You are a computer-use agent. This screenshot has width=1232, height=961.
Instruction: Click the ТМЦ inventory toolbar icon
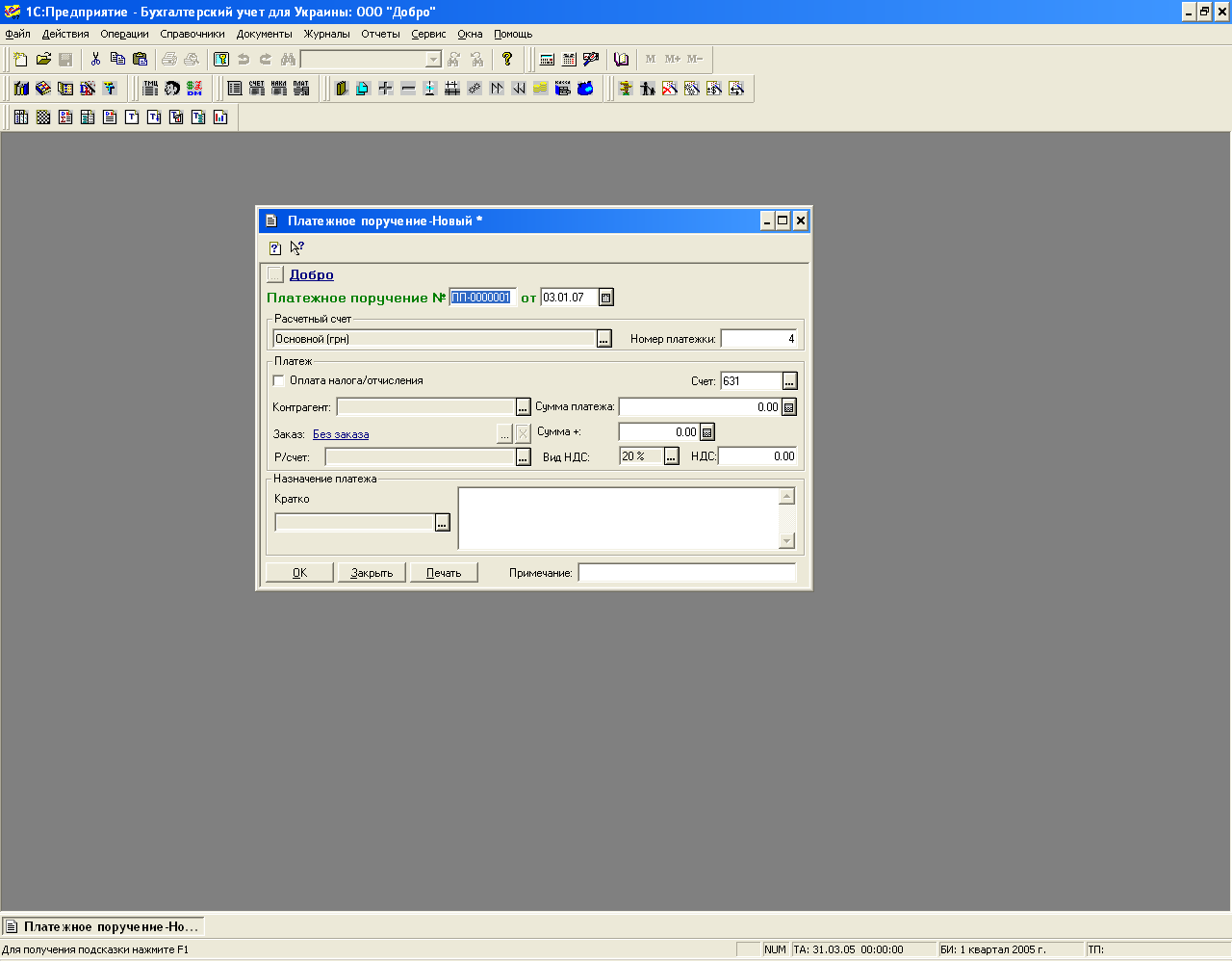(151, 89)
